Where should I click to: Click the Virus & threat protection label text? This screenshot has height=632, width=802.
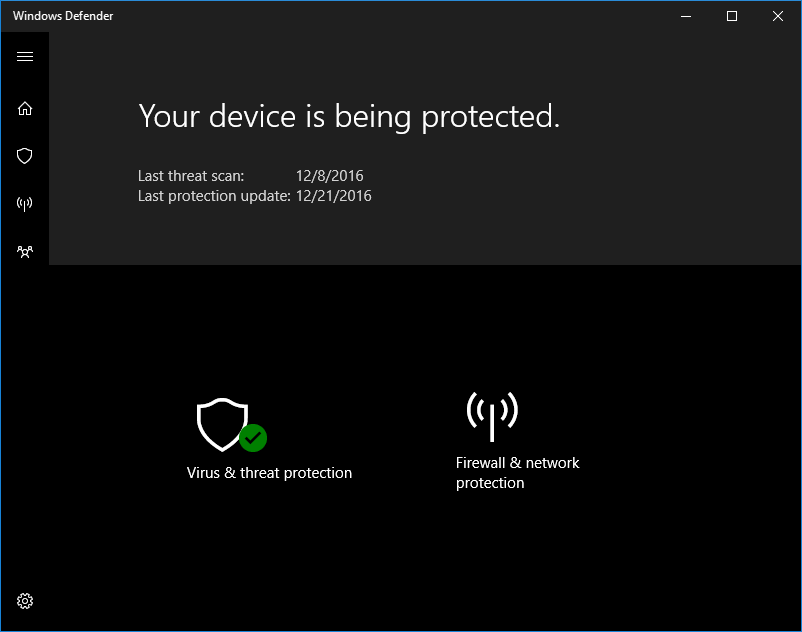(269, 472)
